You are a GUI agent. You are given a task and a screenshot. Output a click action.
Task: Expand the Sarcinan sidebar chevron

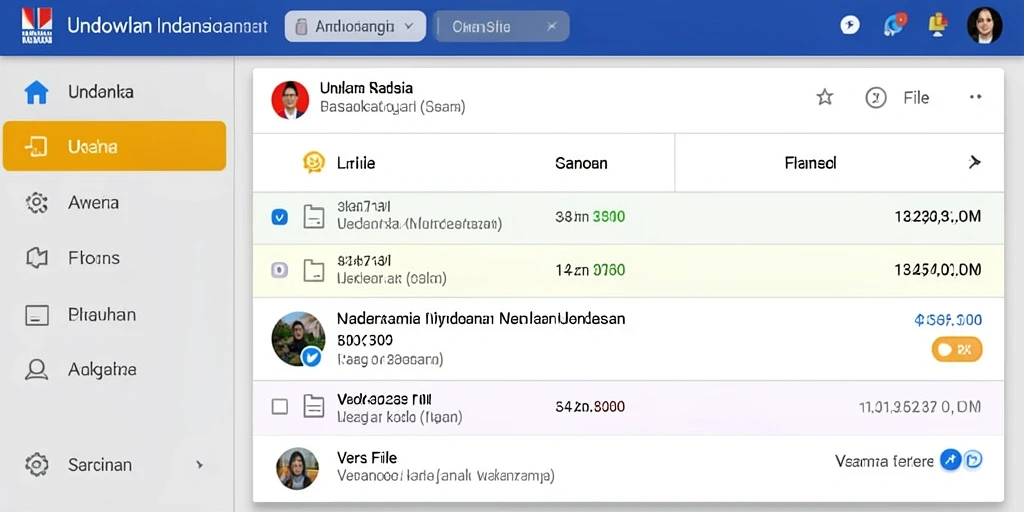point(199,465)
